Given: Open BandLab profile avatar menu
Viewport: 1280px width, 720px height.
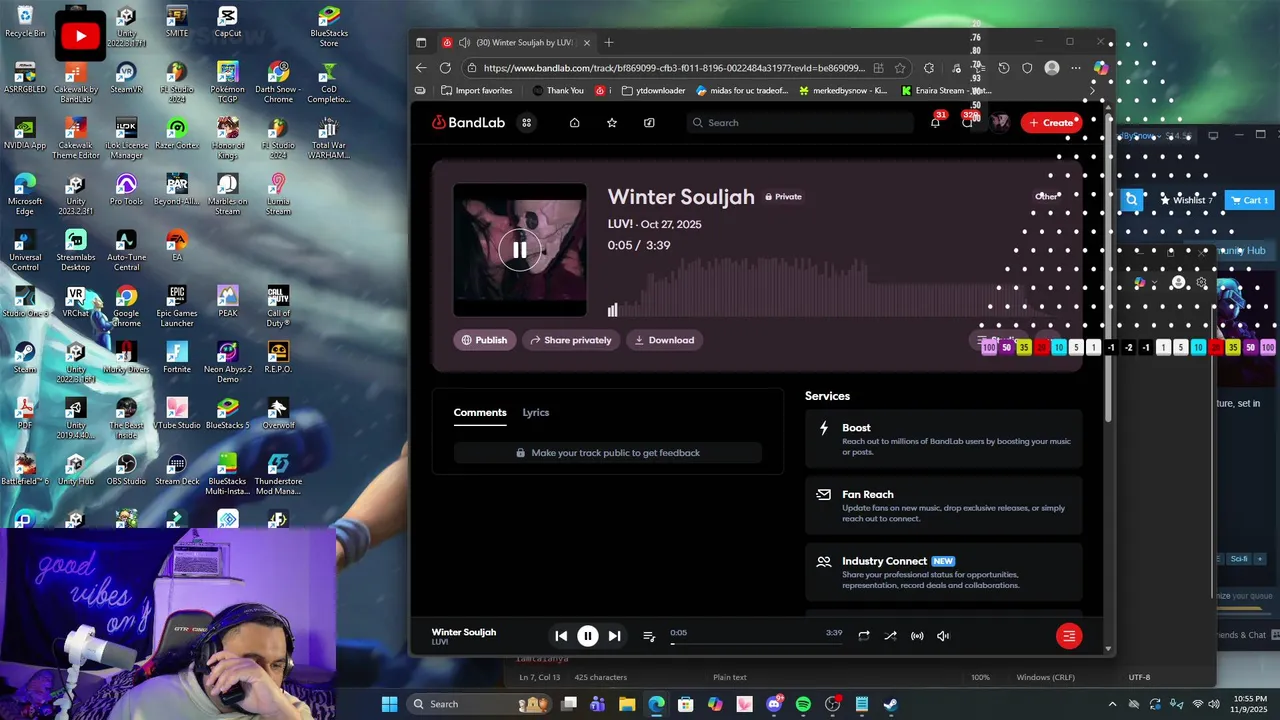Looking at the screenshot, I should [x=999, y=122].
